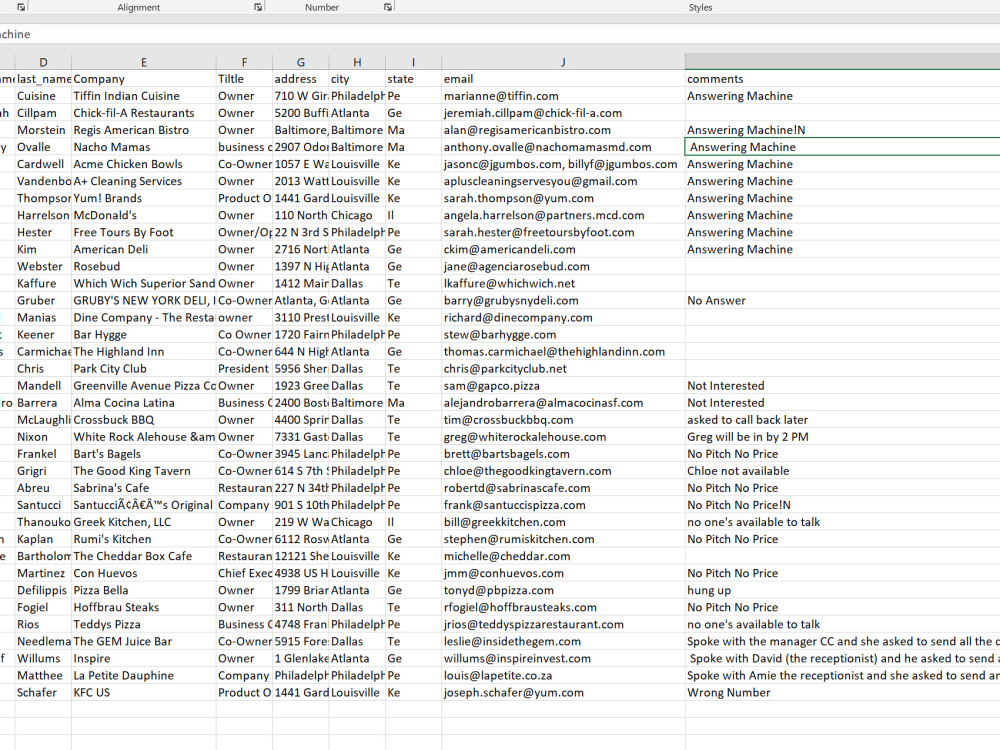Select cell 'Chick-fil-A Restaurants'

coord(144,114)
